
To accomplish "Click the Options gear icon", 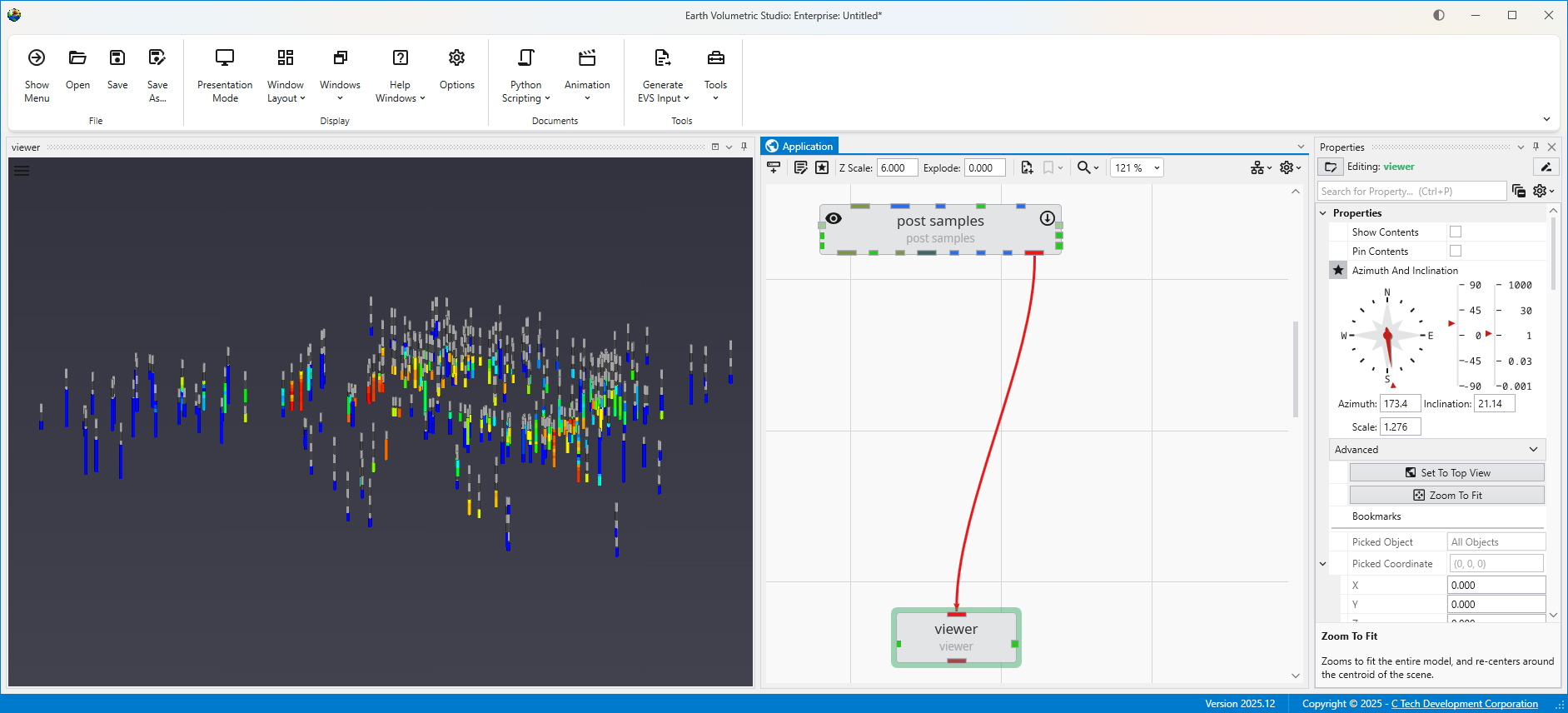I will point(456,57).
